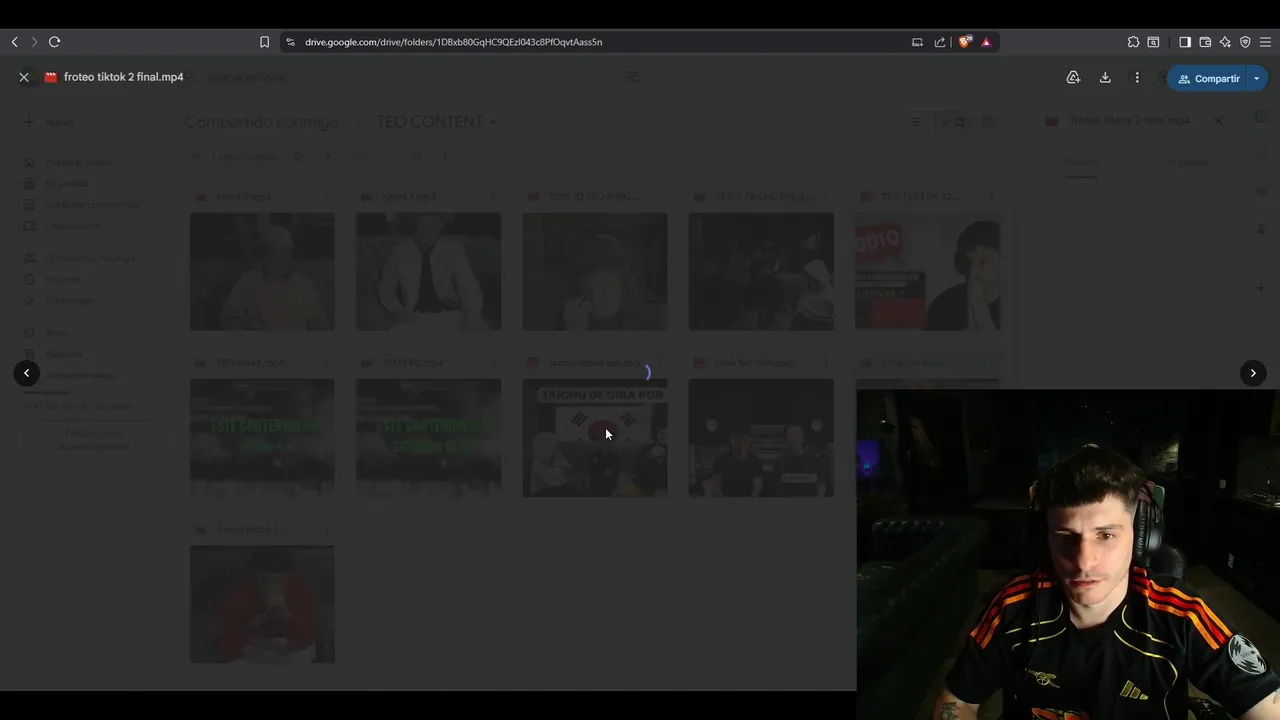The image size is (1280, 720).
Task: Go forward in the browser
Action: pos(34,42)
